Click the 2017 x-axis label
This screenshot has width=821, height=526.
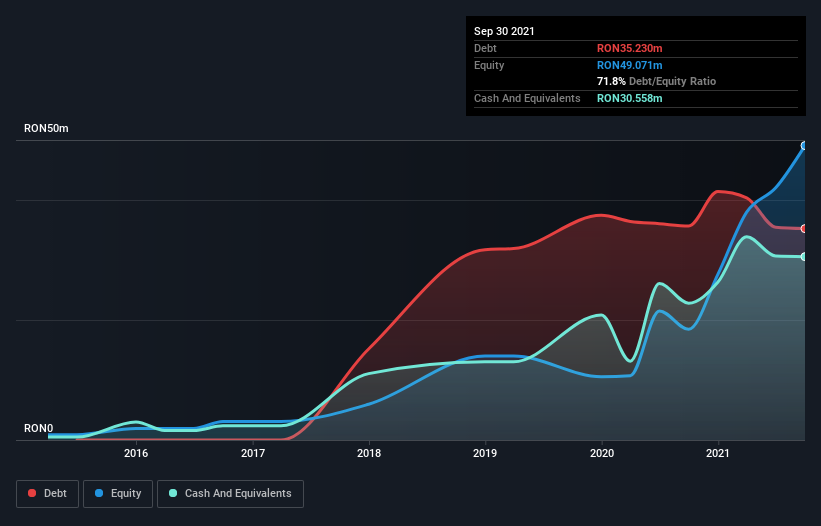point(253,453)
